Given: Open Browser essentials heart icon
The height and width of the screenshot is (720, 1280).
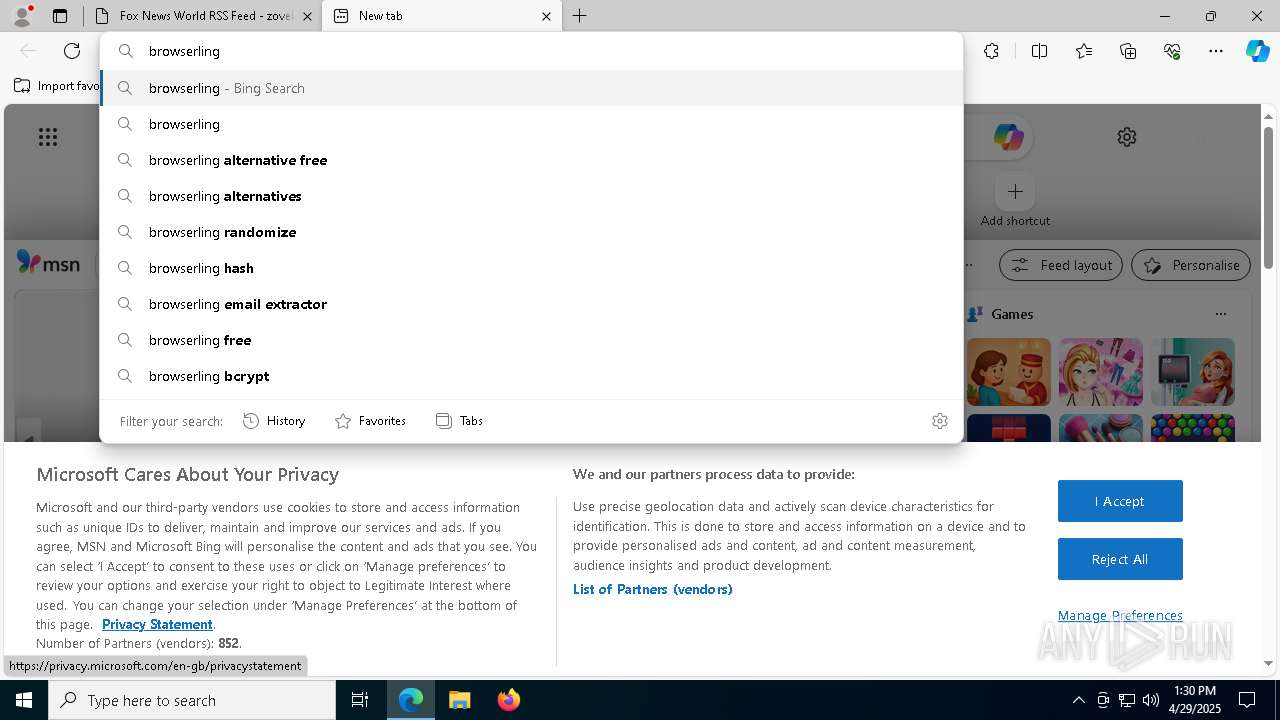Looking at the screenshot, I should [1172, 51].
